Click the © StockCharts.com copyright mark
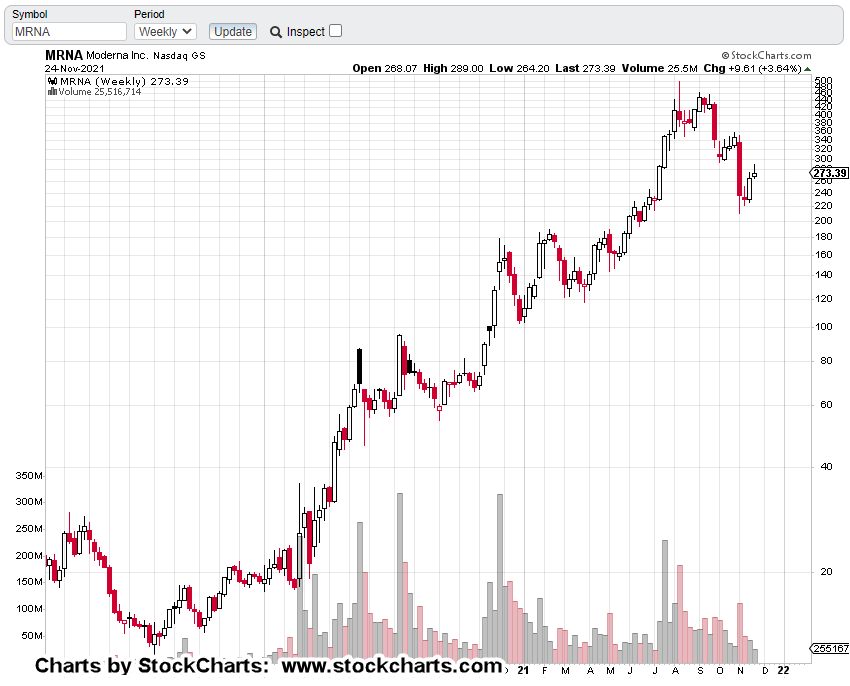Viewport: 850px width, 686px height. (766, 56)
